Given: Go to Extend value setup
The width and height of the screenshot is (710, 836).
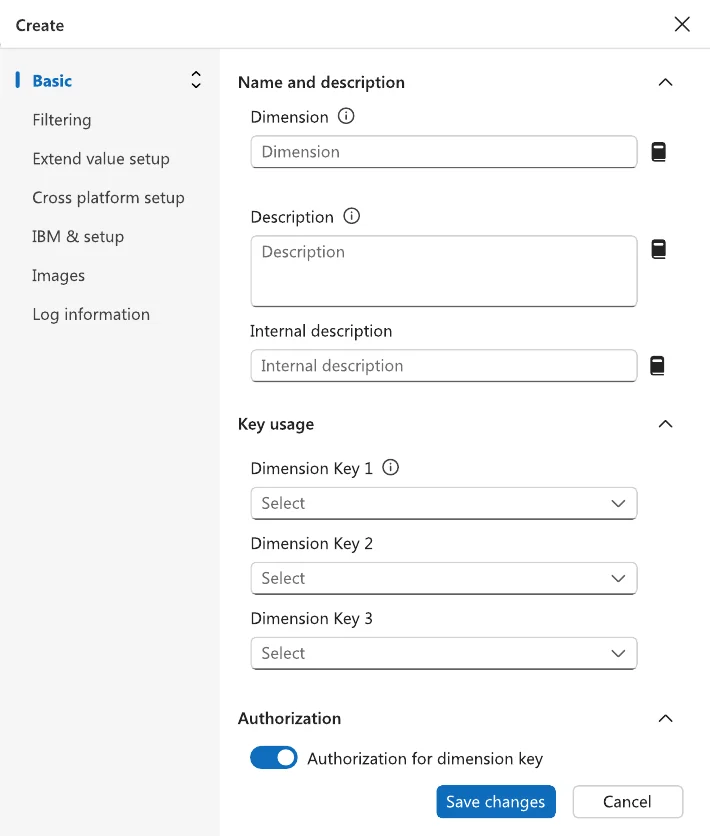Looking at the screenshot, I should [101, 159].
